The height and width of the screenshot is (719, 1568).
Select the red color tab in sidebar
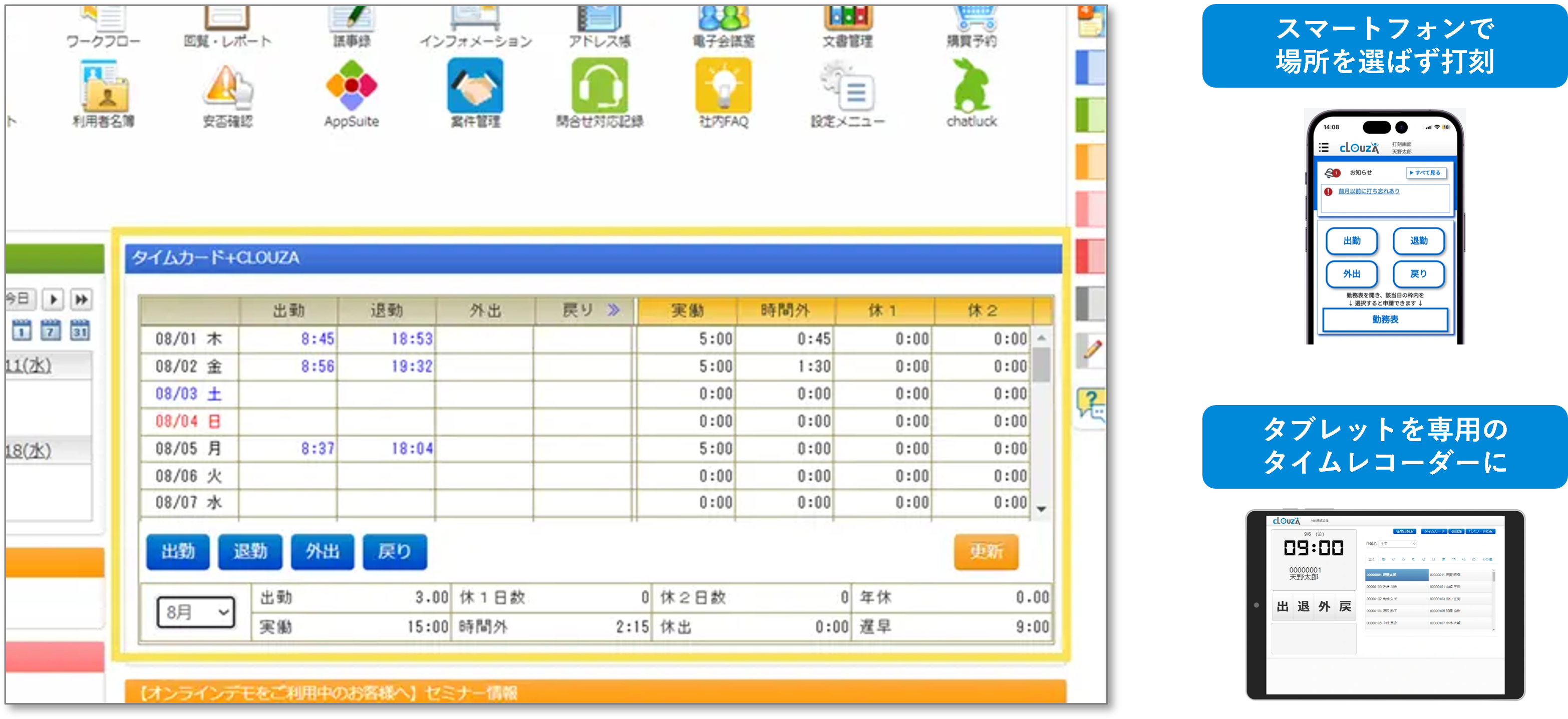(x=1090, y=256)
